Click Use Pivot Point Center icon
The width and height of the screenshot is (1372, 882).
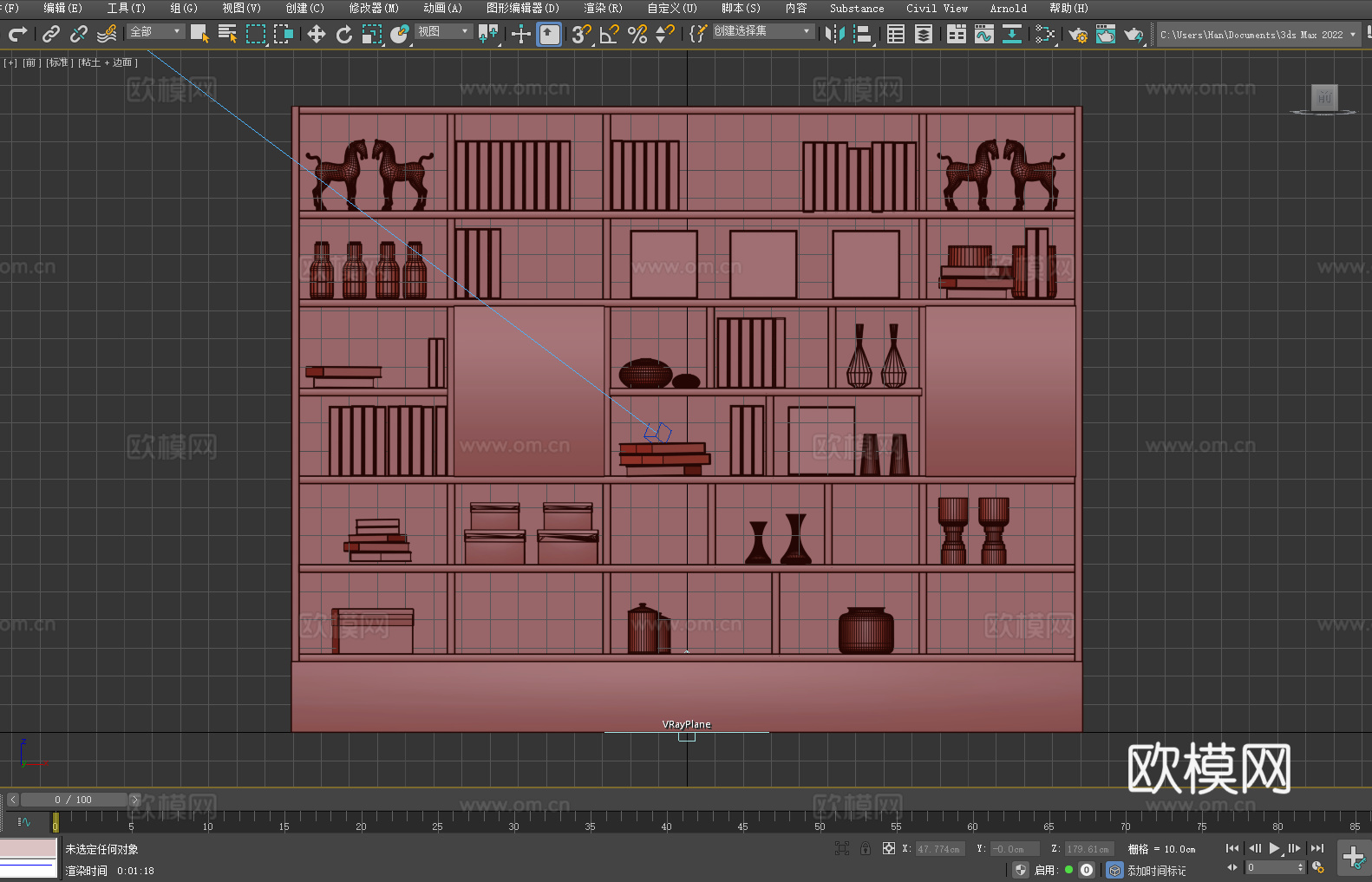pyautogui.click(x=488, y=34)
